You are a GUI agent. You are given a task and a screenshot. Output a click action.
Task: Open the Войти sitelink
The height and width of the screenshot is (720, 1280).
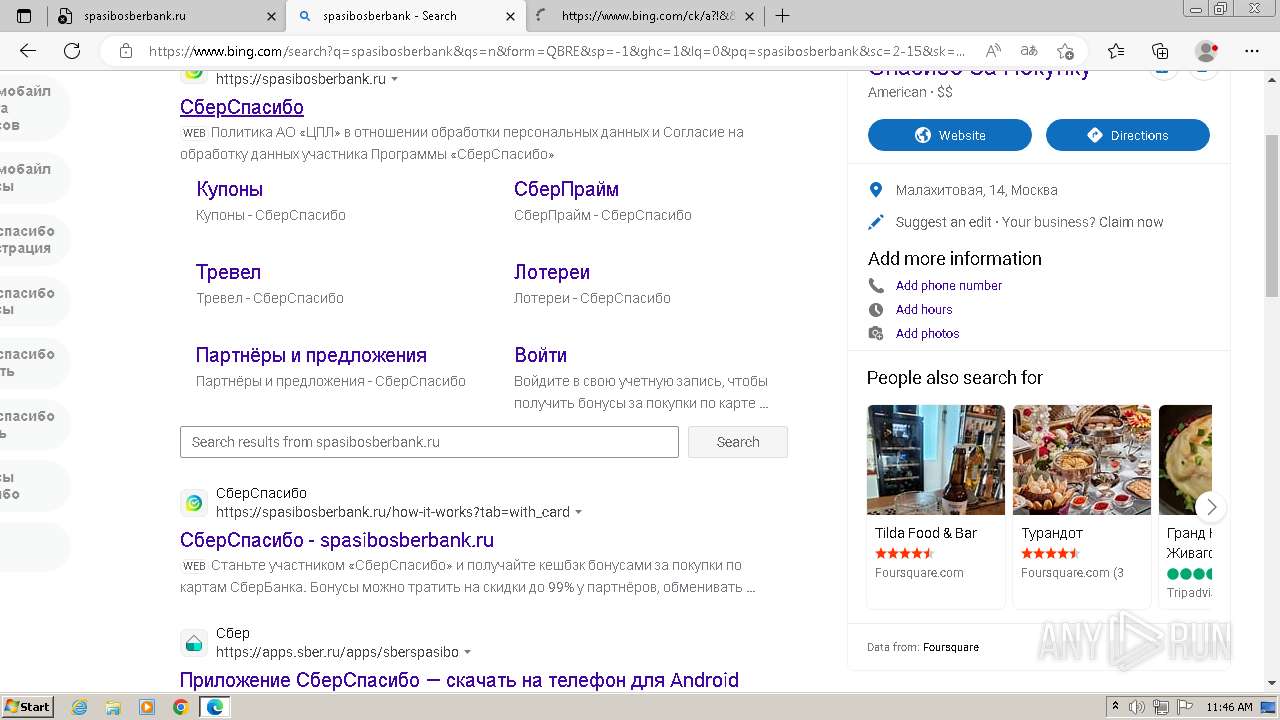tap(540, 355)
